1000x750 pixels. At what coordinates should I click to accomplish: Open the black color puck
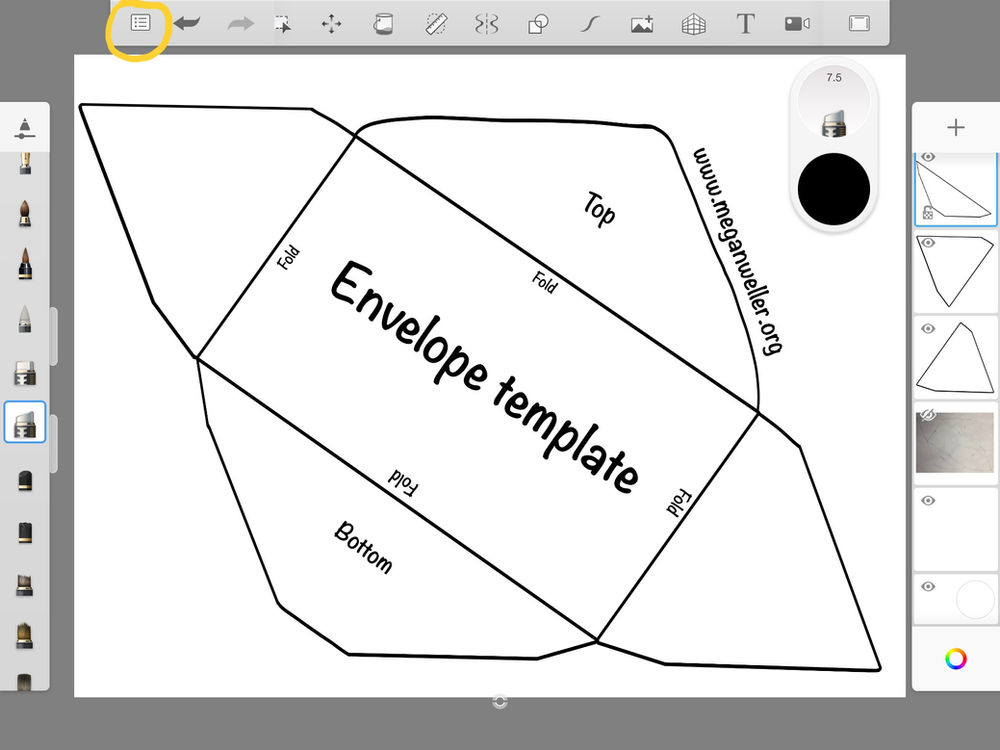pos(834,189)
